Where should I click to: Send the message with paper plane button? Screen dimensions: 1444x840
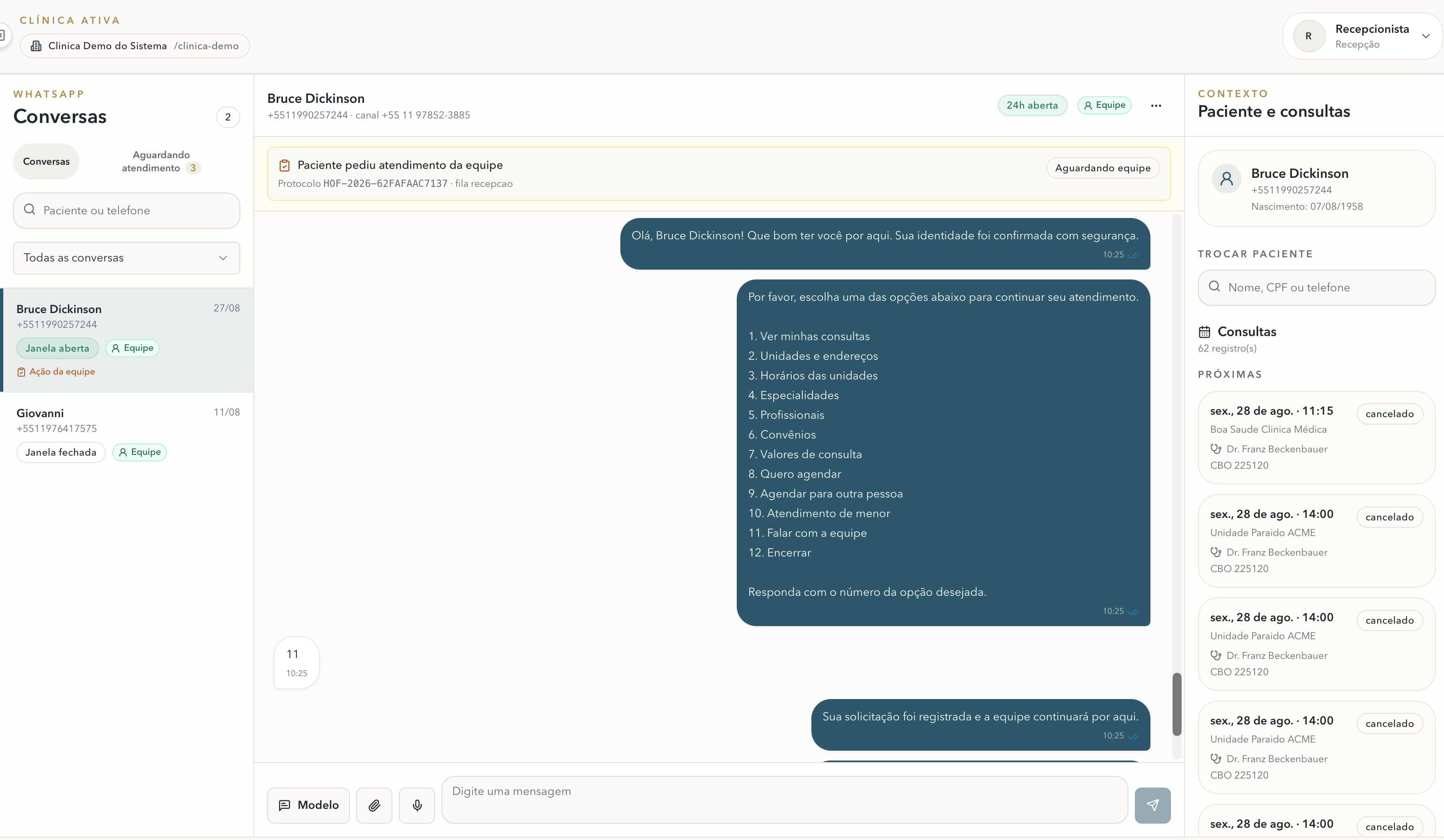(1152, 805)
